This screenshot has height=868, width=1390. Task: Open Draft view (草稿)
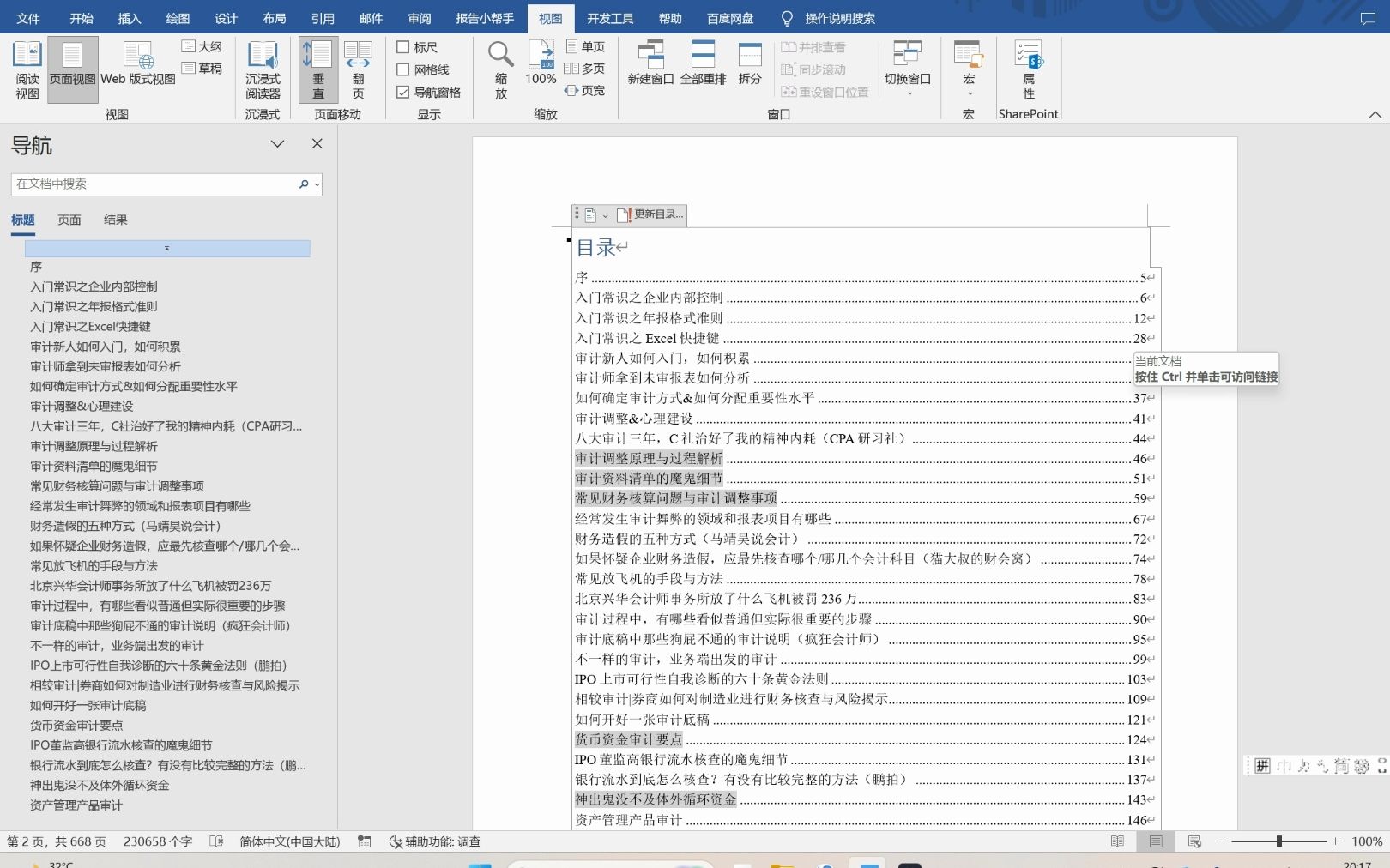pos(202,68)
